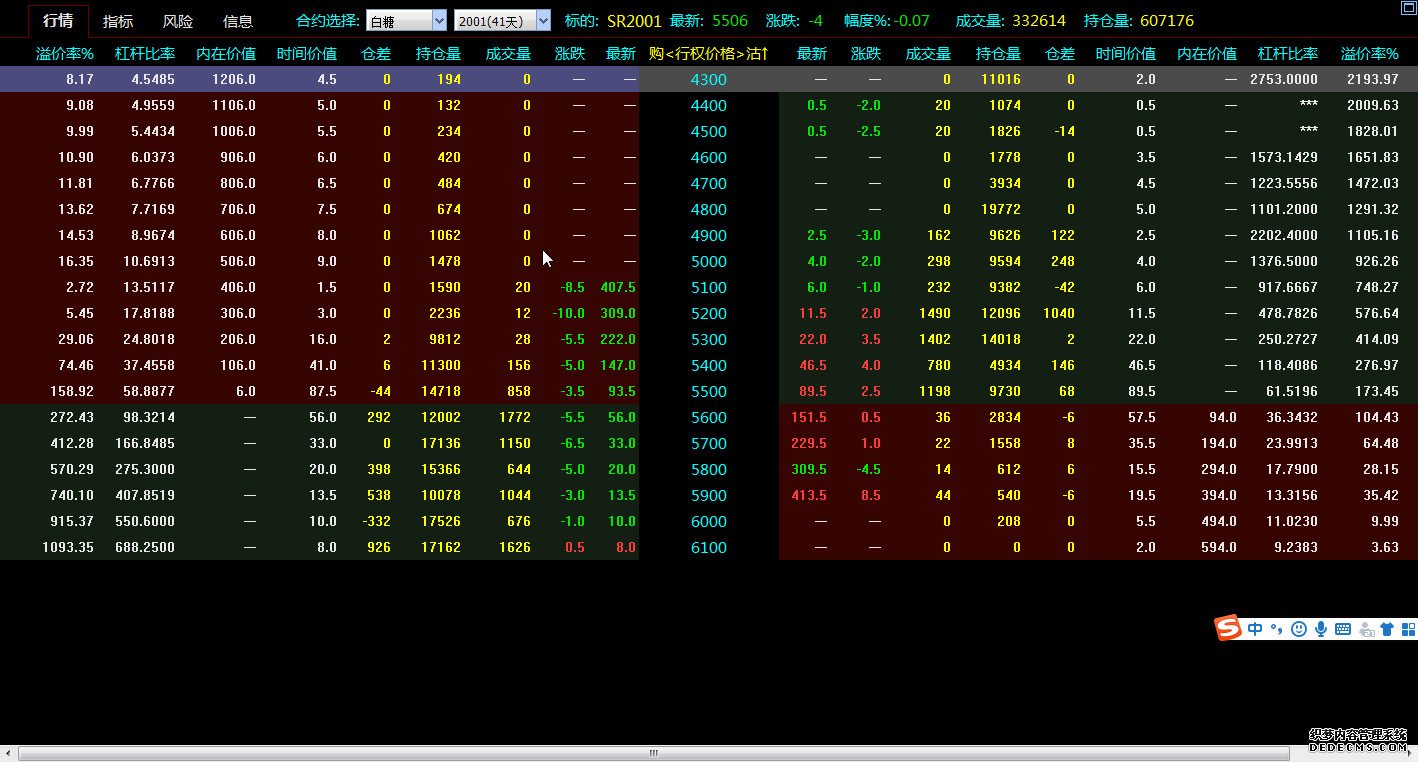
Task: Click the Sogou input method logo
Action: (1228, 628)
